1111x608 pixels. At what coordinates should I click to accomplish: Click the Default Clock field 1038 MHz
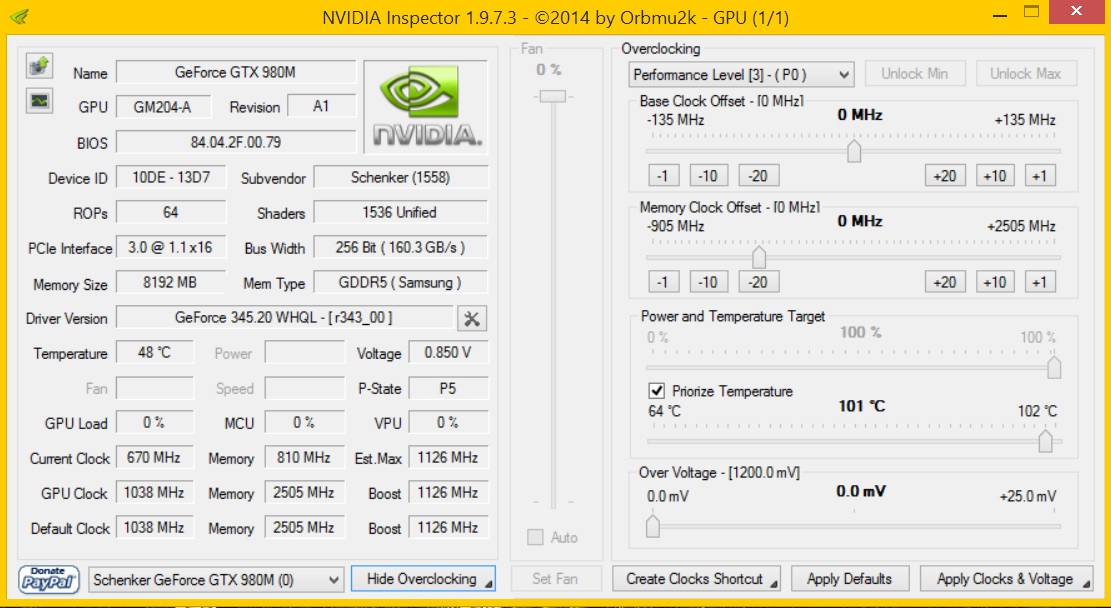154,528
